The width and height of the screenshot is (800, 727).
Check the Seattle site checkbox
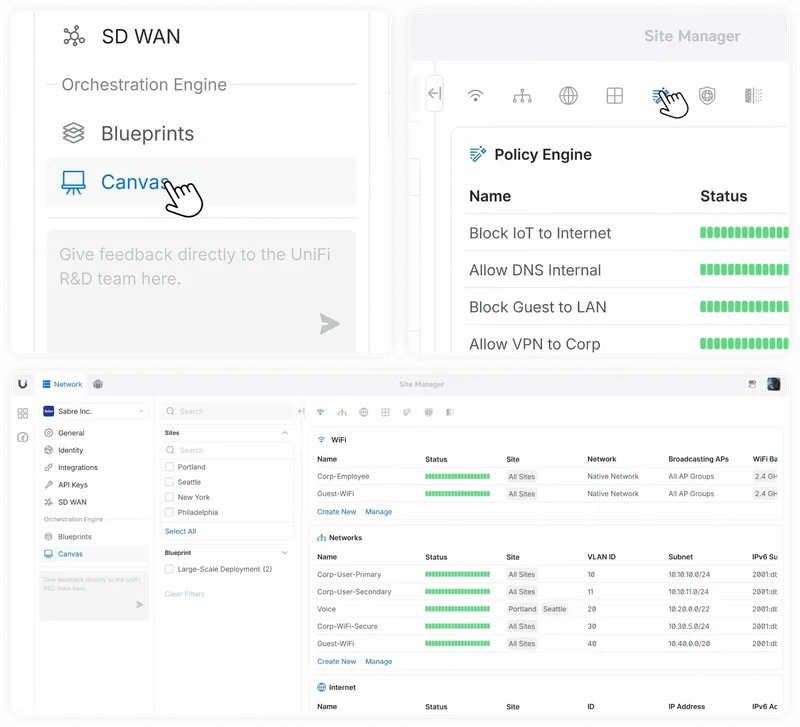169,482
